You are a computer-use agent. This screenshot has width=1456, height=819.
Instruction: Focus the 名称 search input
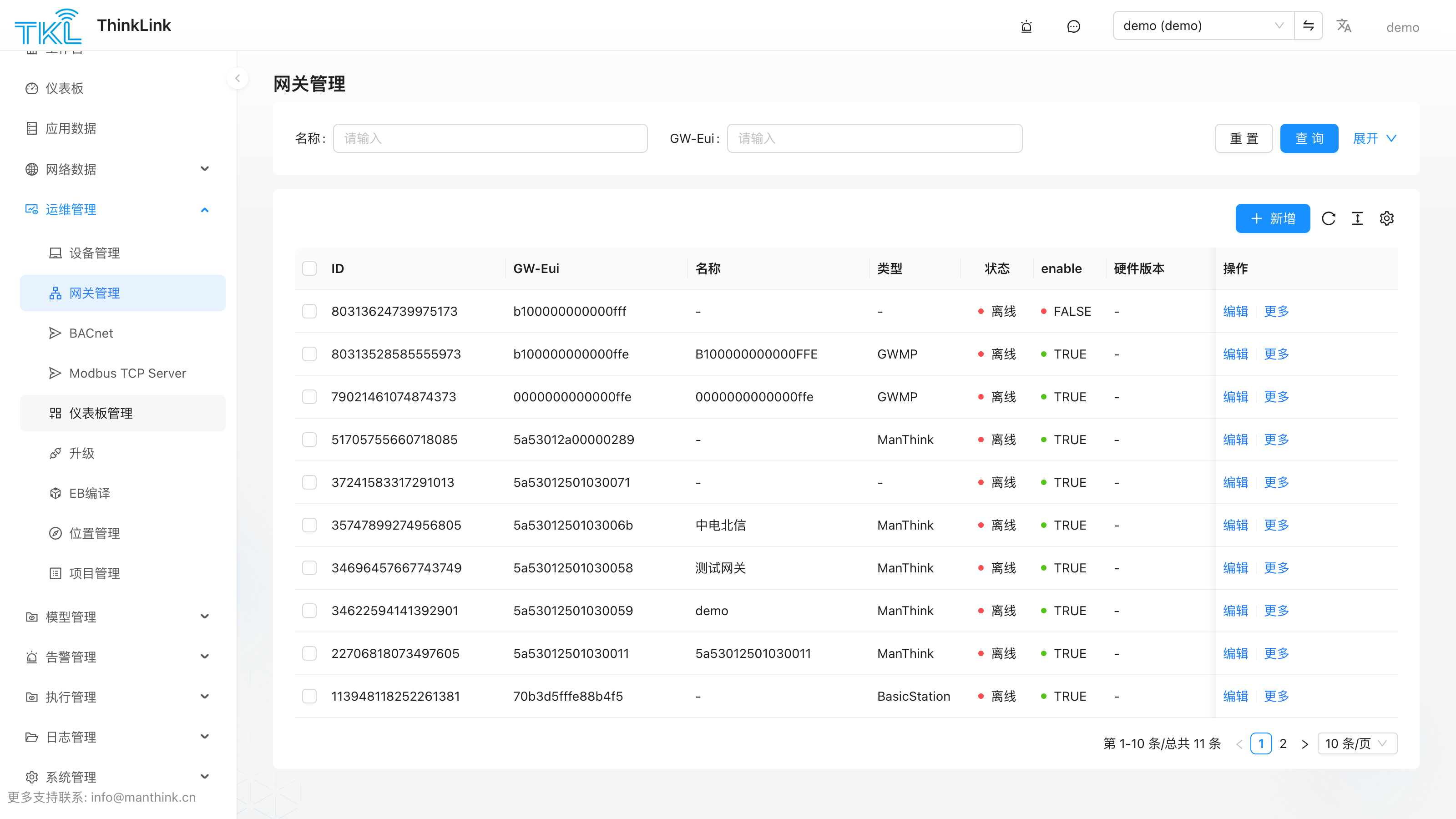tap(490, 138)
